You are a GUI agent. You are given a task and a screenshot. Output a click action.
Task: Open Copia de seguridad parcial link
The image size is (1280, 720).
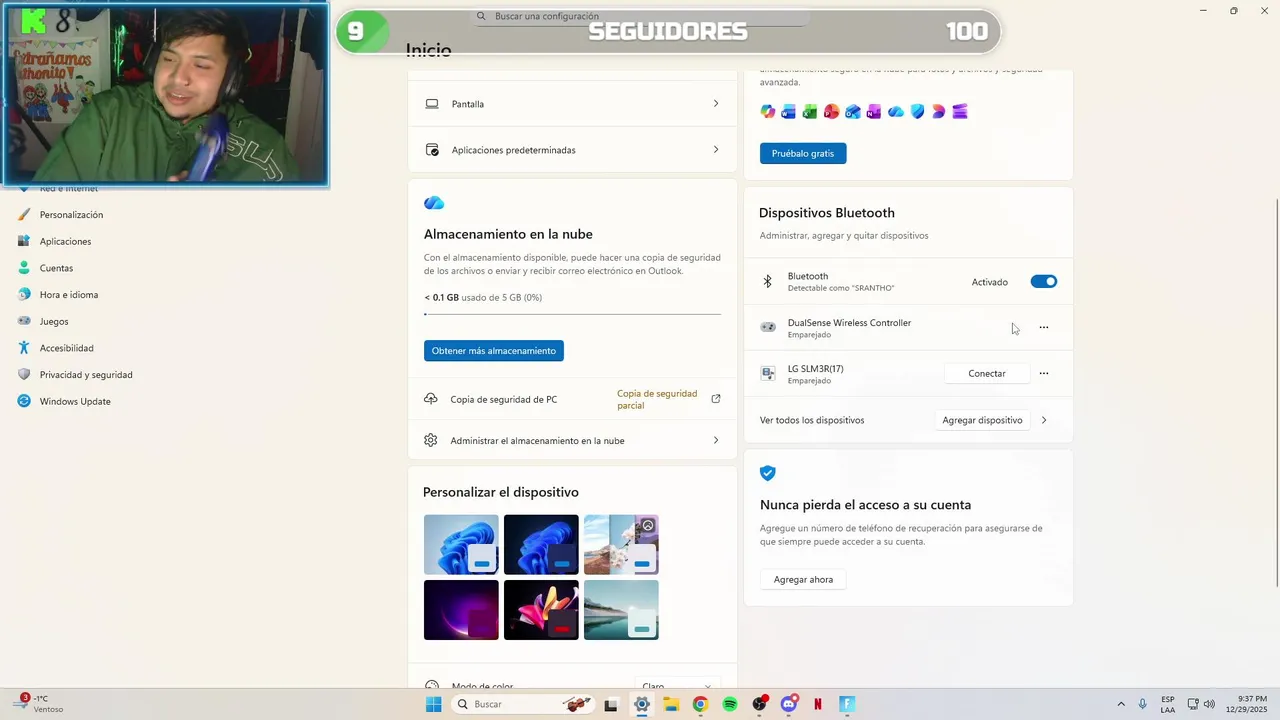pos(657,400)
